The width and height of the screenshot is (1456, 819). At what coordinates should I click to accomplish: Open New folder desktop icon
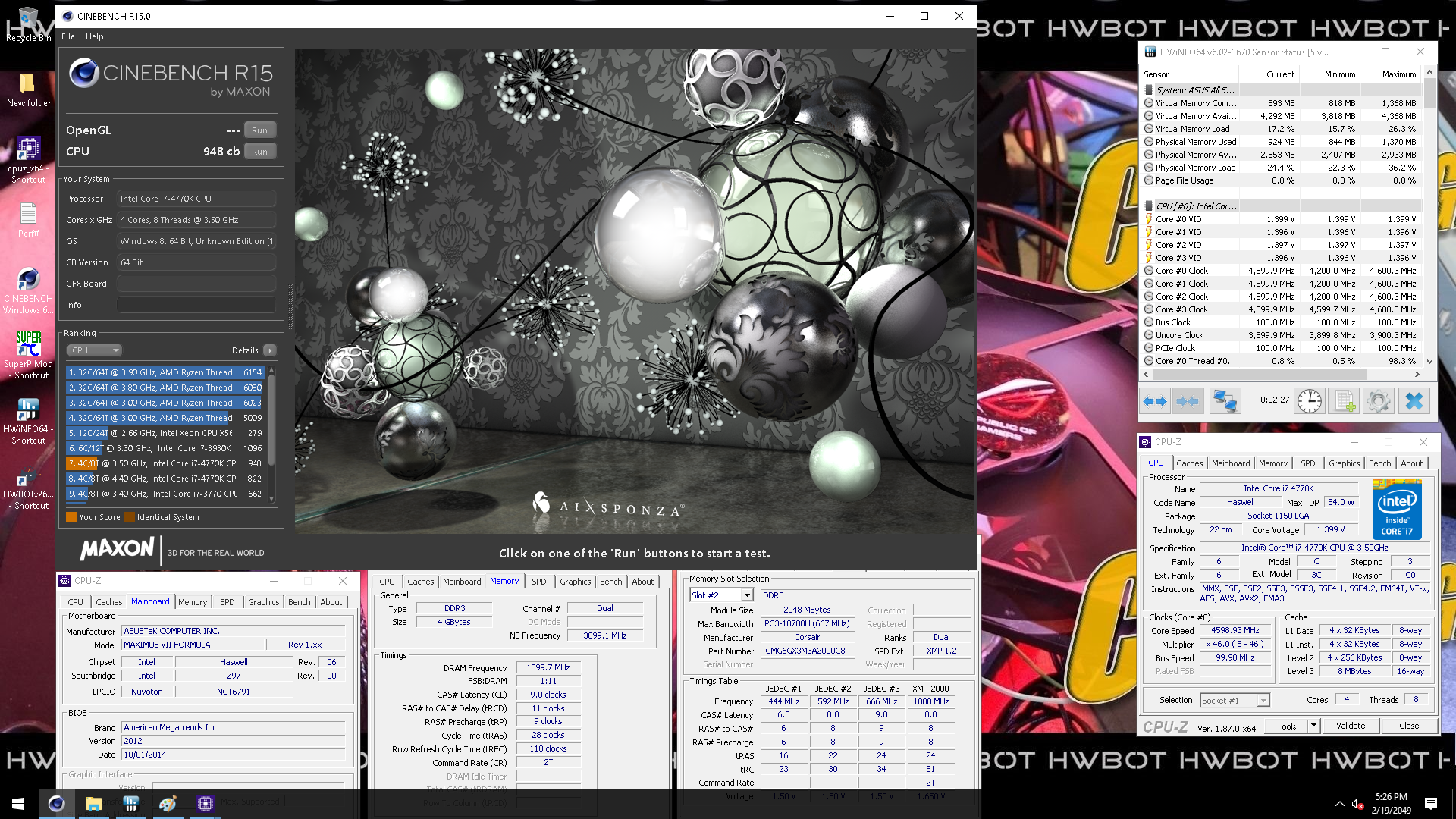[29, 89]
